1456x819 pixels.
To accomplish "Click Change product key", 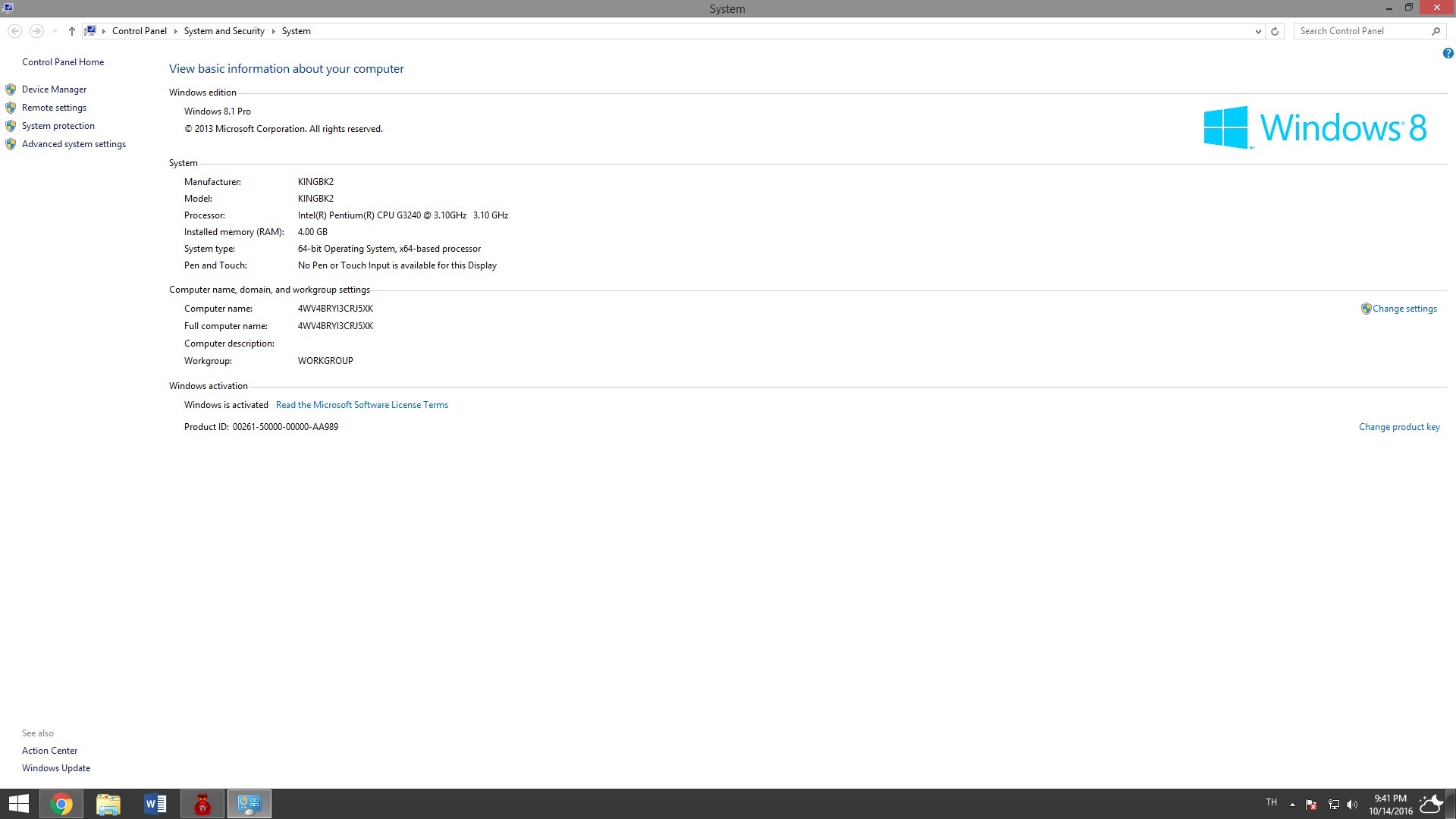I will [1399, 427].
